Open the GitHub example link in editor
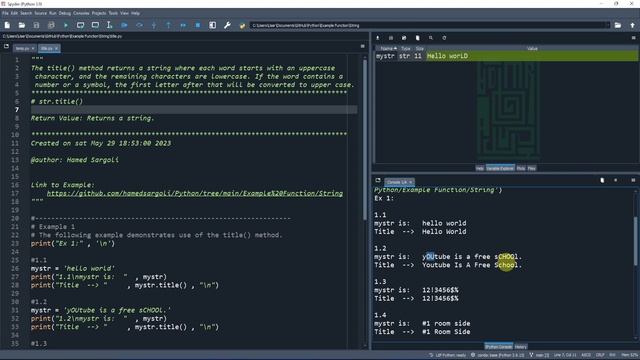 195,193
